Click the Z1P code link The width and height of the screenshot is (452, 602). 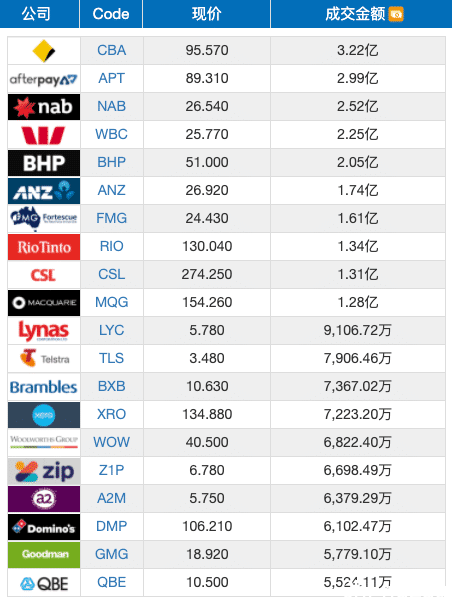[x=111, y=470]
